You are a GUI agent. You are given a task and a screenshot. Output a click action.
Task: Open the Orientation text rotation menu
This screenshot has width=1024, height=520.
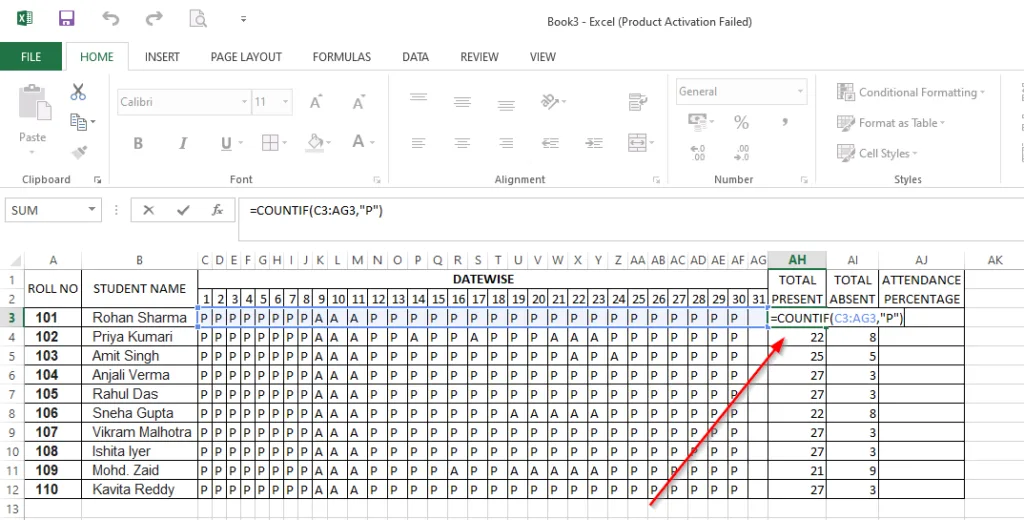point(551,101)
